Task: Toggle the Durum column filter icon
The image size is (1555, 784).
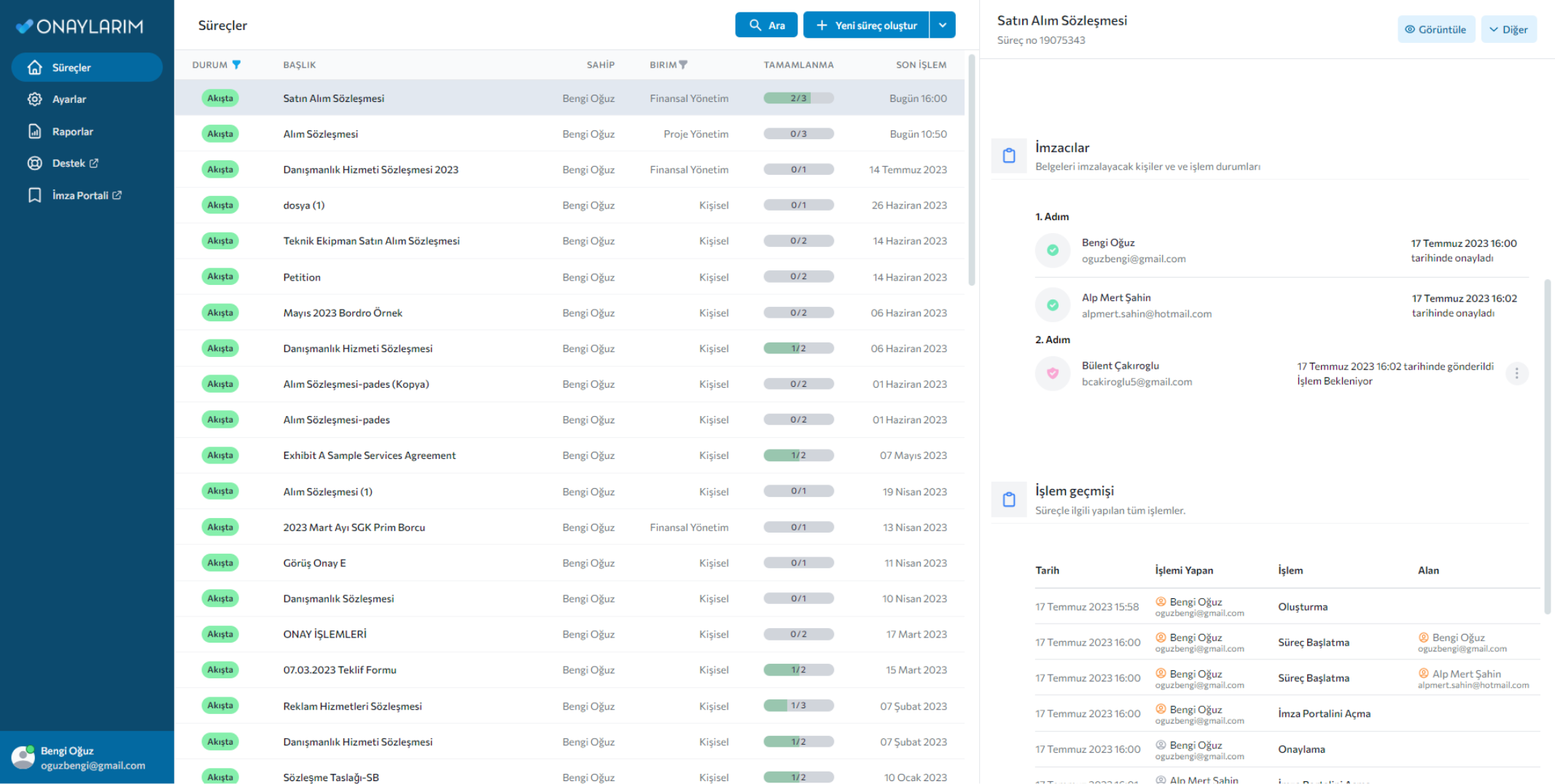Action: coord(236,65)
